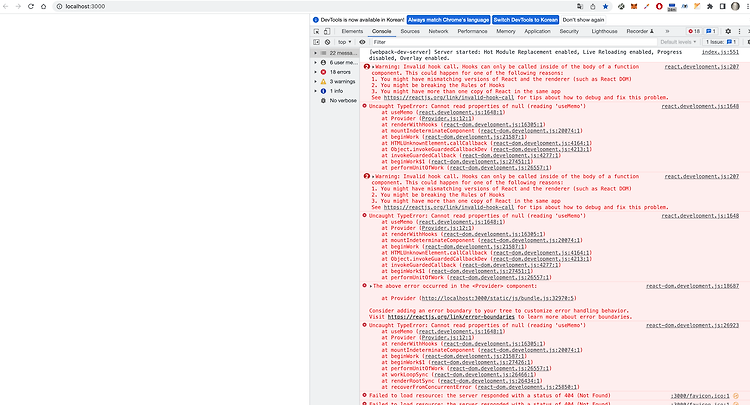Click Always match Chrome's language
Screen dimensions: 750x405
(449, 20)
